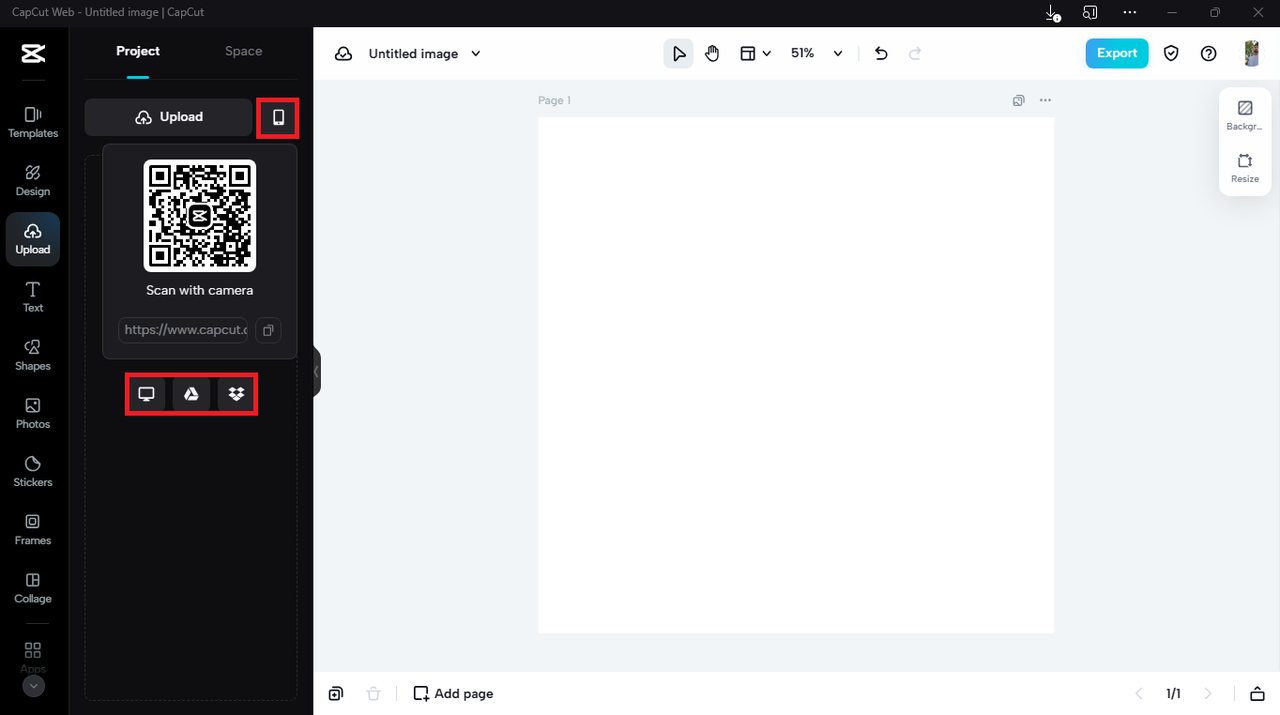Upload from Google Drive icon

tap(191, 394)
